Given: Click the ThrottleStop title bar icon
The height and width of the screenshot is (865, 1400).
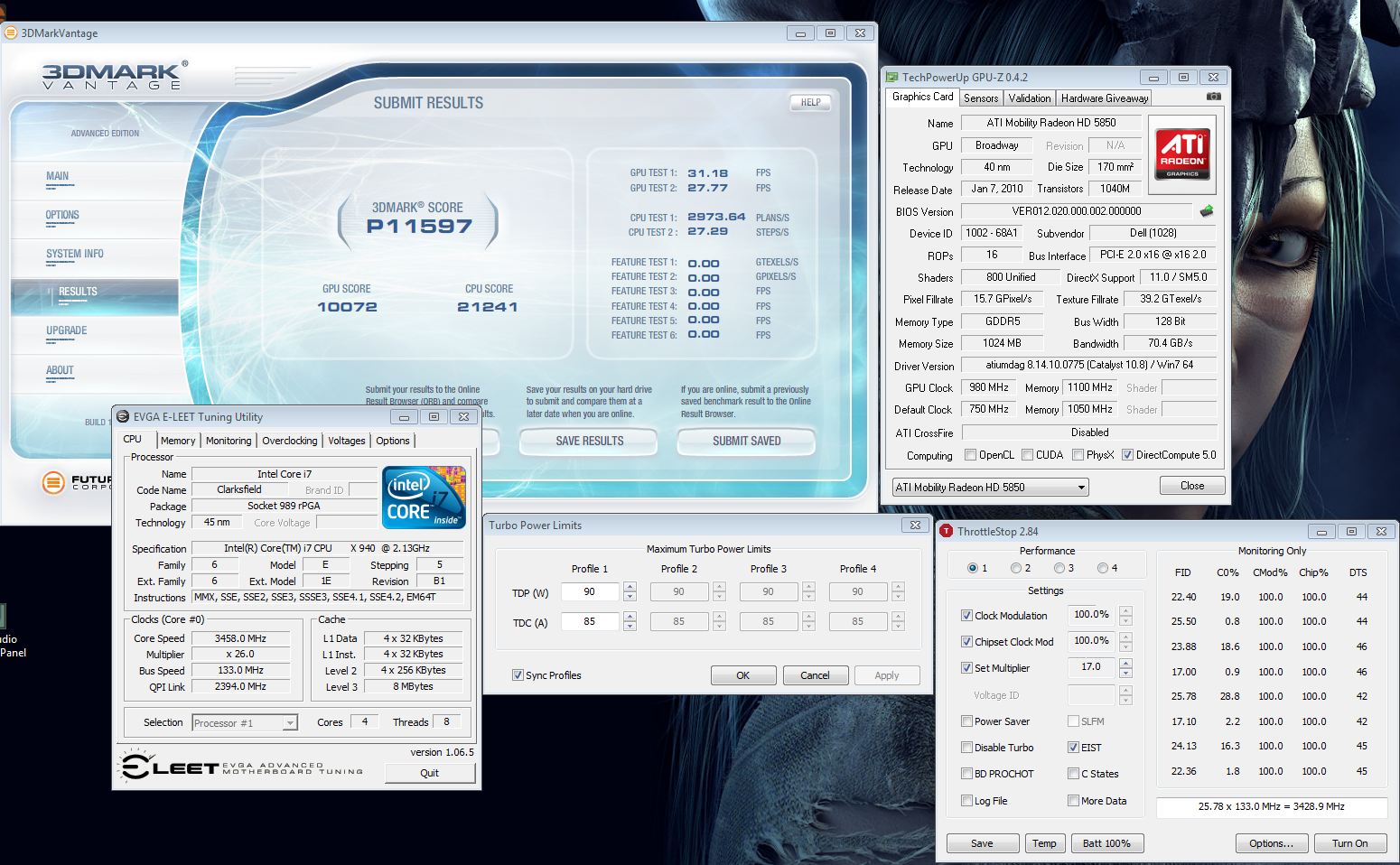Looking at the screenshot, I should coord(947,531).
